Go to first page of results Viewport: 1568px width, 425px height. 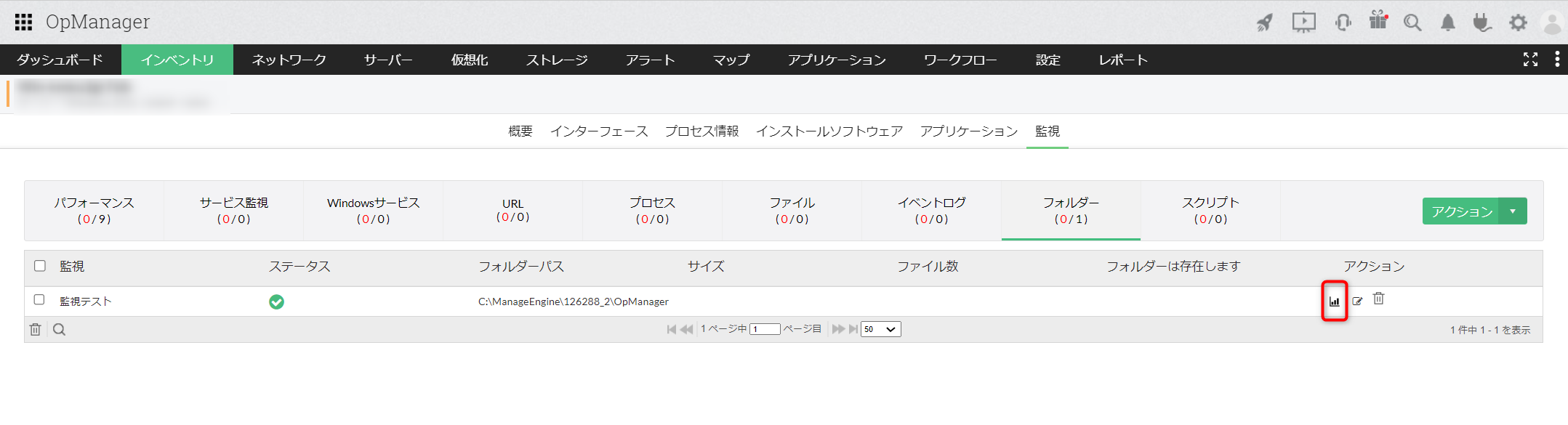[671, 329]
